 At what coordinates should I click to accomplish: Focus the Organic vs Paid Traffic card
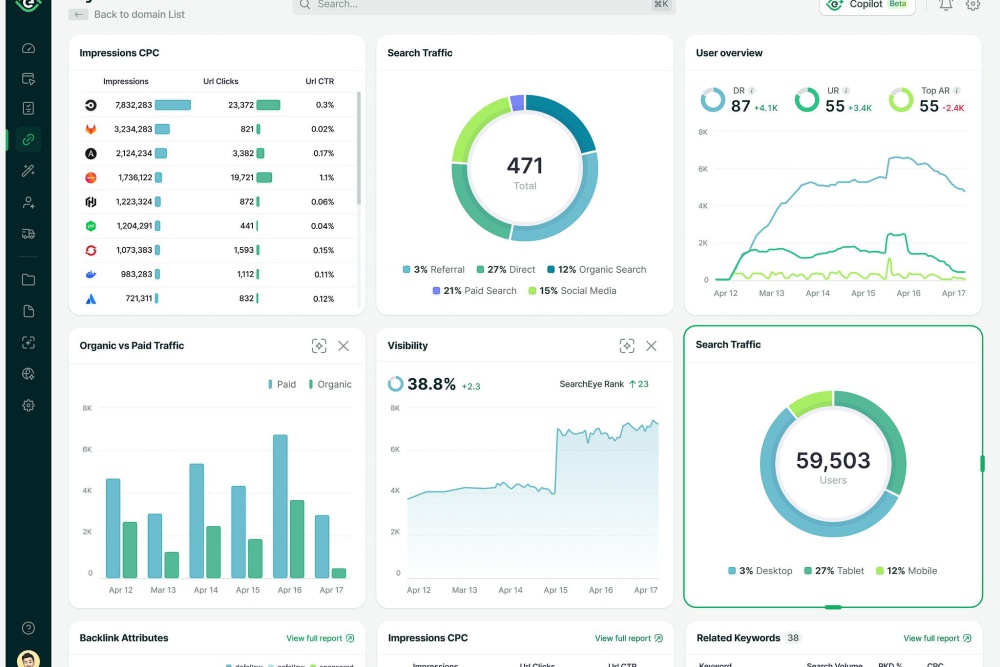tap(319, 346)
